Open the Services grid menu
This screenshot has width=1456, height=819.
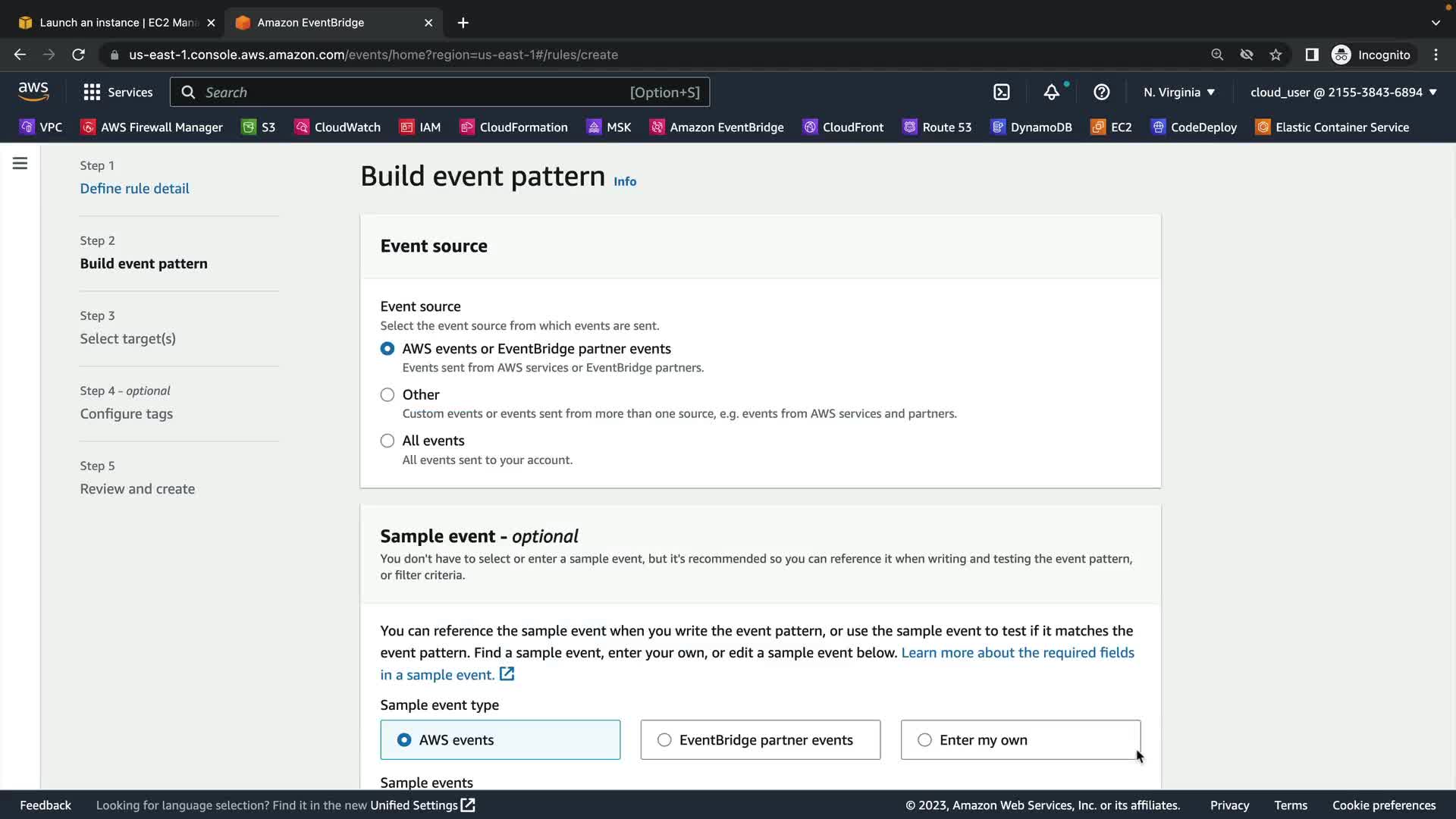tap(118, 93)
